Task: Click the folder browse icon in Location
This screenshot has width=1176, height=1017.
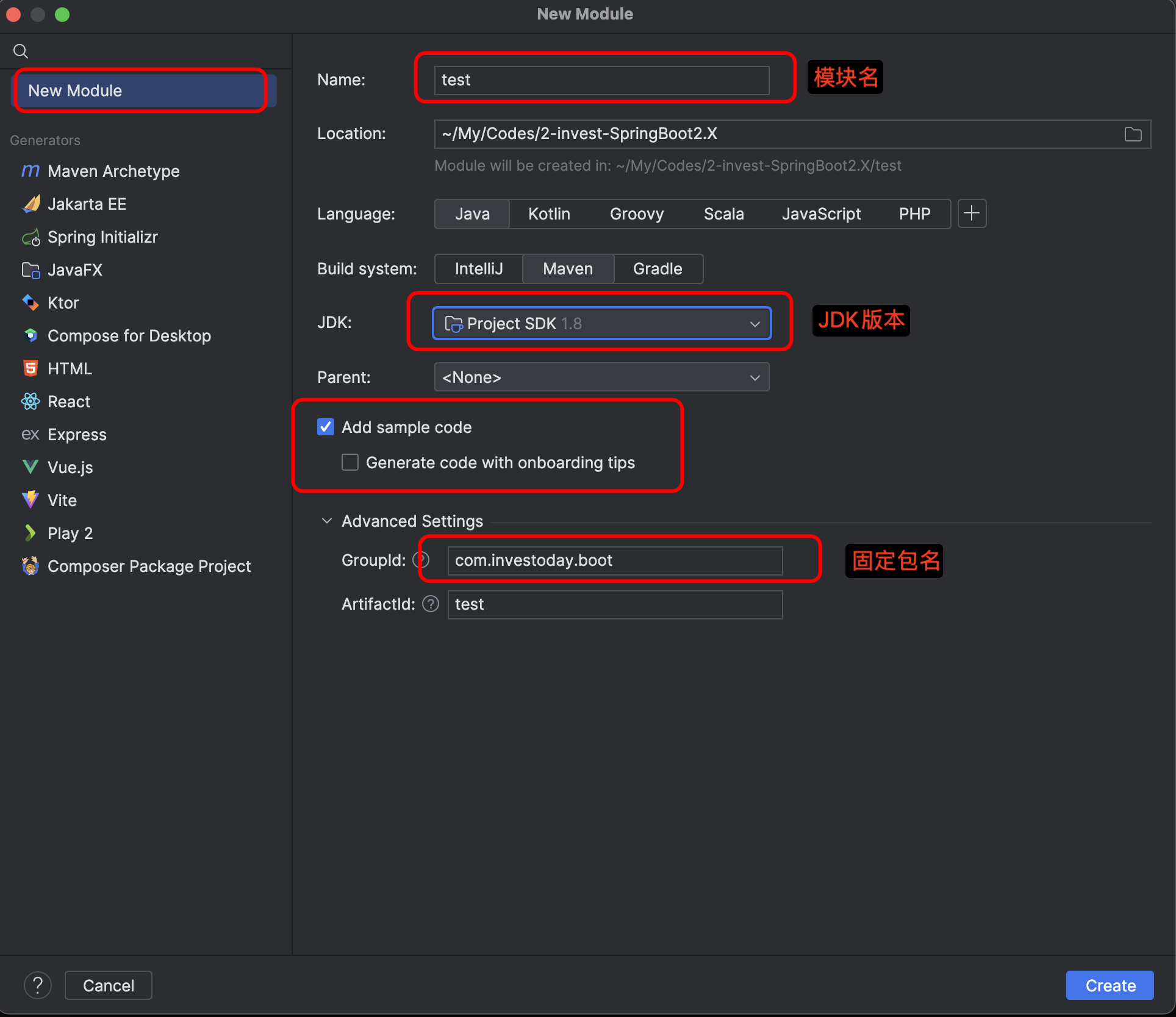Action: (x=1133, y=134)
